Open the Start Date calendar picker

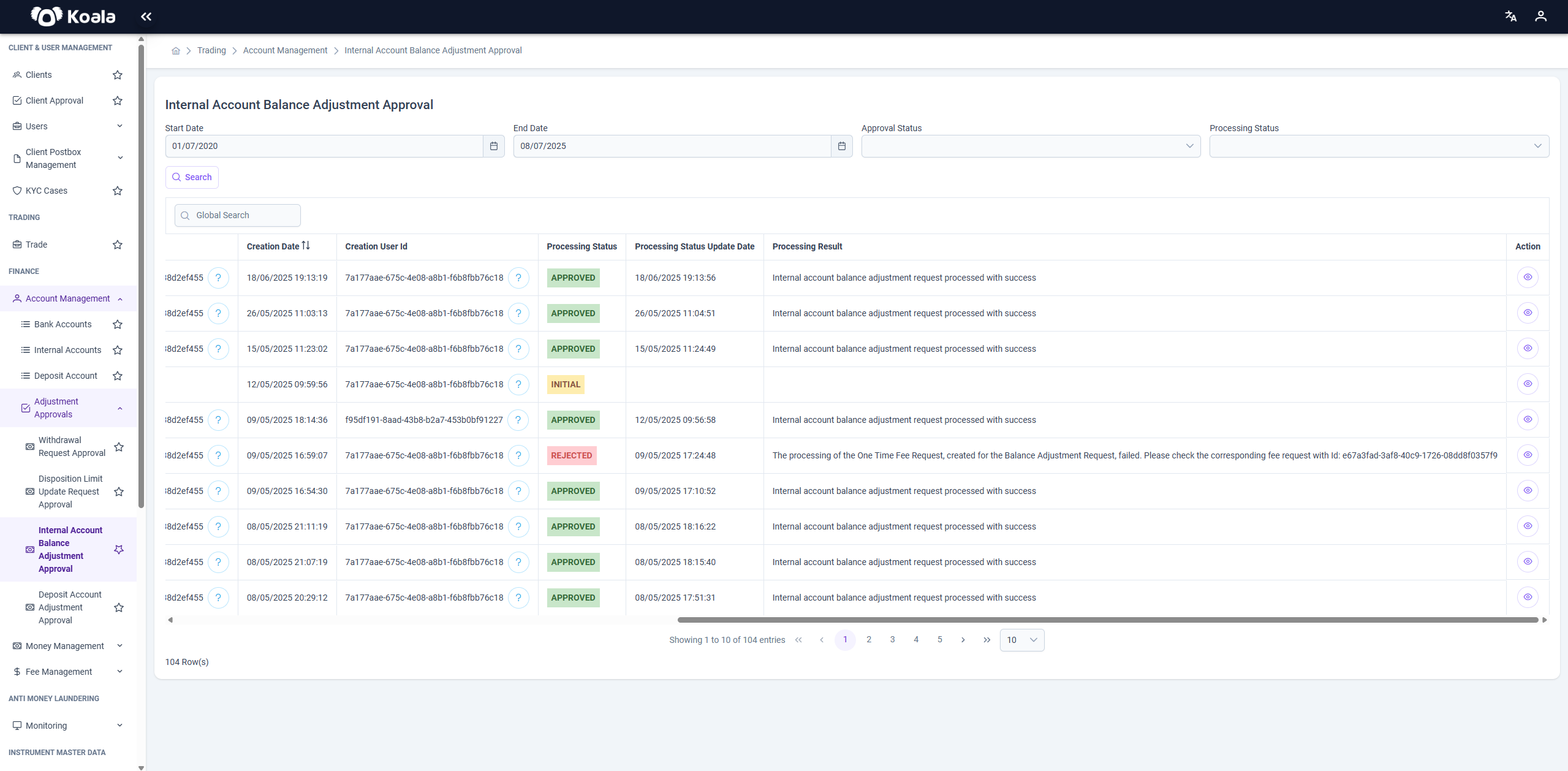tap(494, 146)
